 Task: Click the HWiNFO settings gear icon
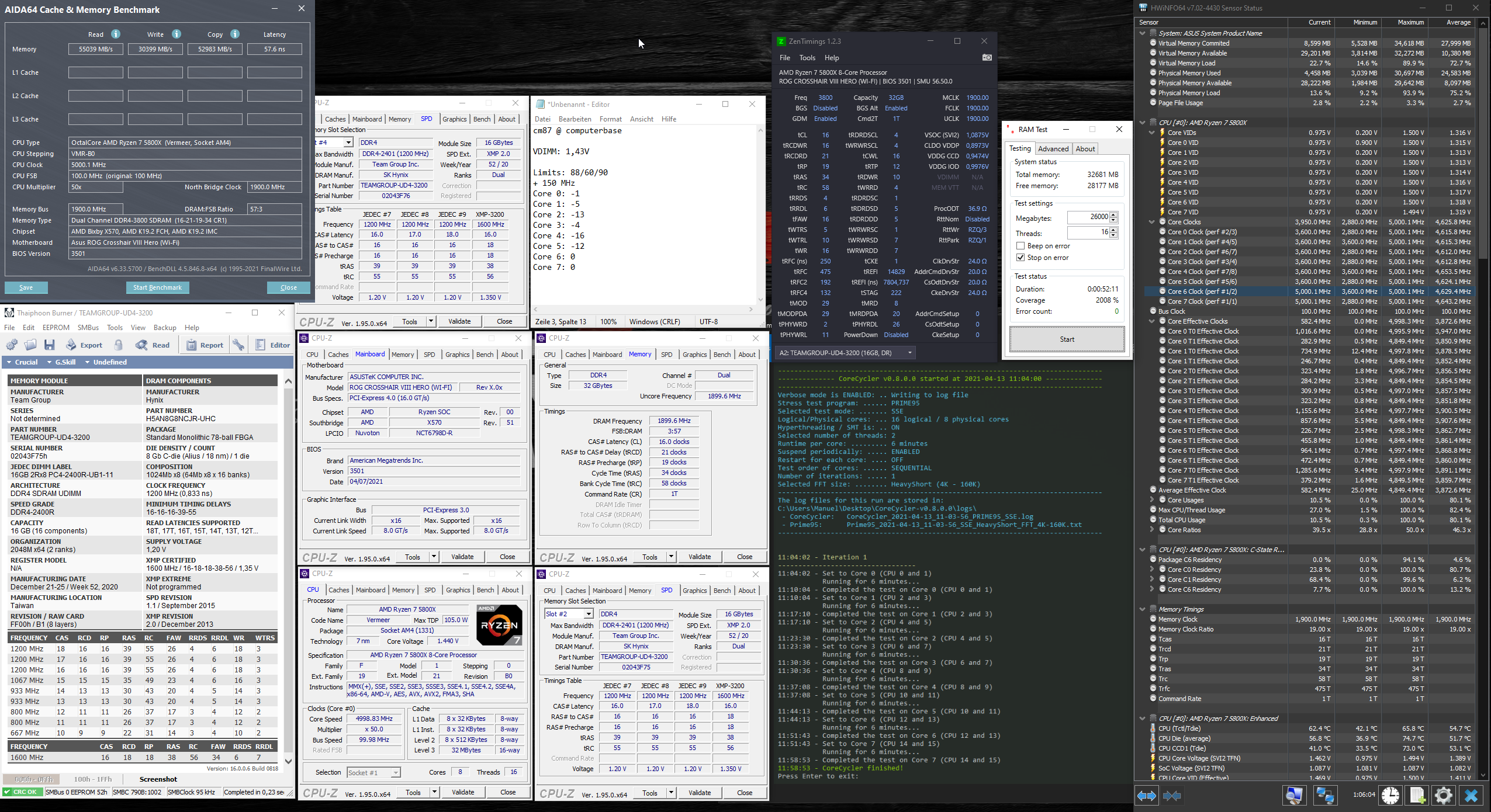click(x=1442, y=795)
